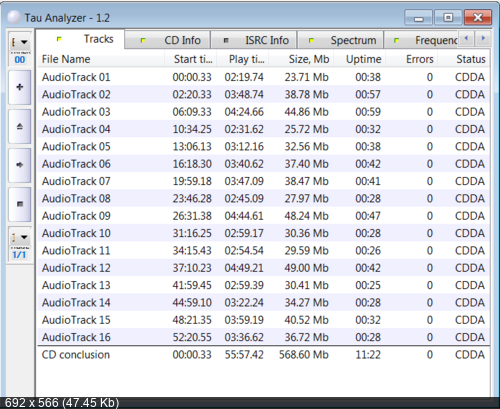Select the AudioTrack 12 row
Viewport: 500px width, 409px height.
[x=263, y=268]
